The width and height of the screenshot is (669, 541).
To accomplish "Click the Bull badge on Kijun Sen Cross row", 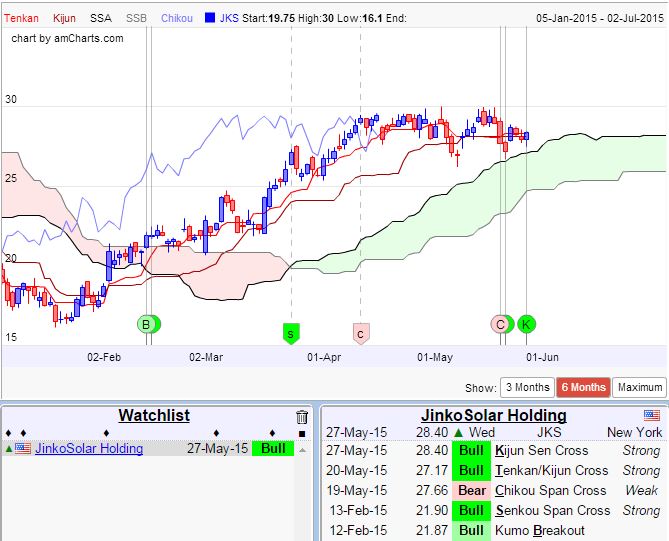I will coord(471,451).
